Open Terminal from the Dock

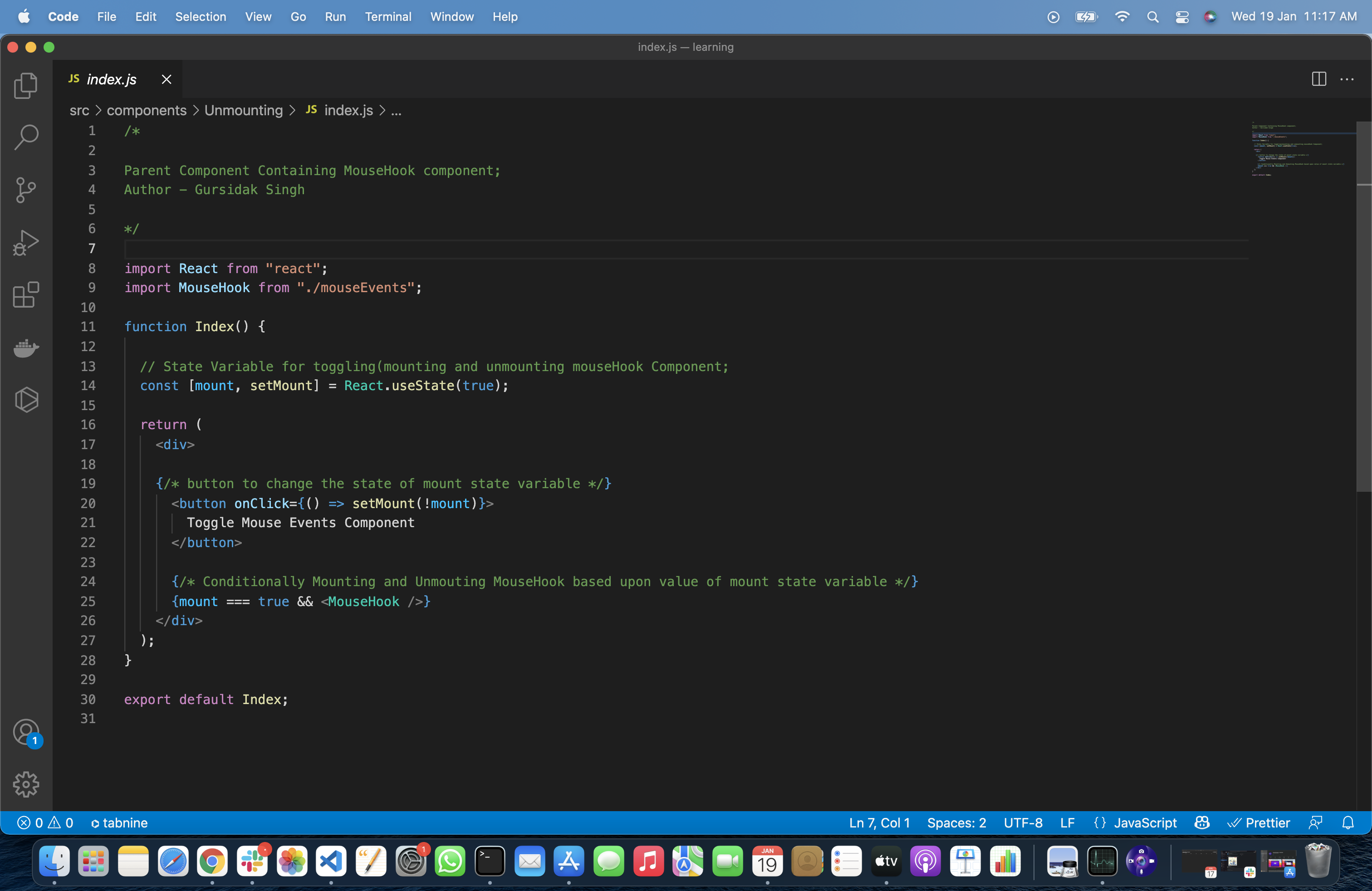(490, 861)
